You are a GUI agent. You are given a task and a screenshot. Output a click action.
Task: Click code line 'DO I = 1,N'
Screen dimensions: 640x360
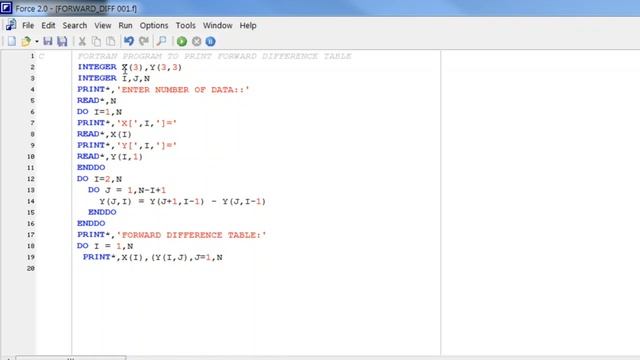(x=105, y=246)
